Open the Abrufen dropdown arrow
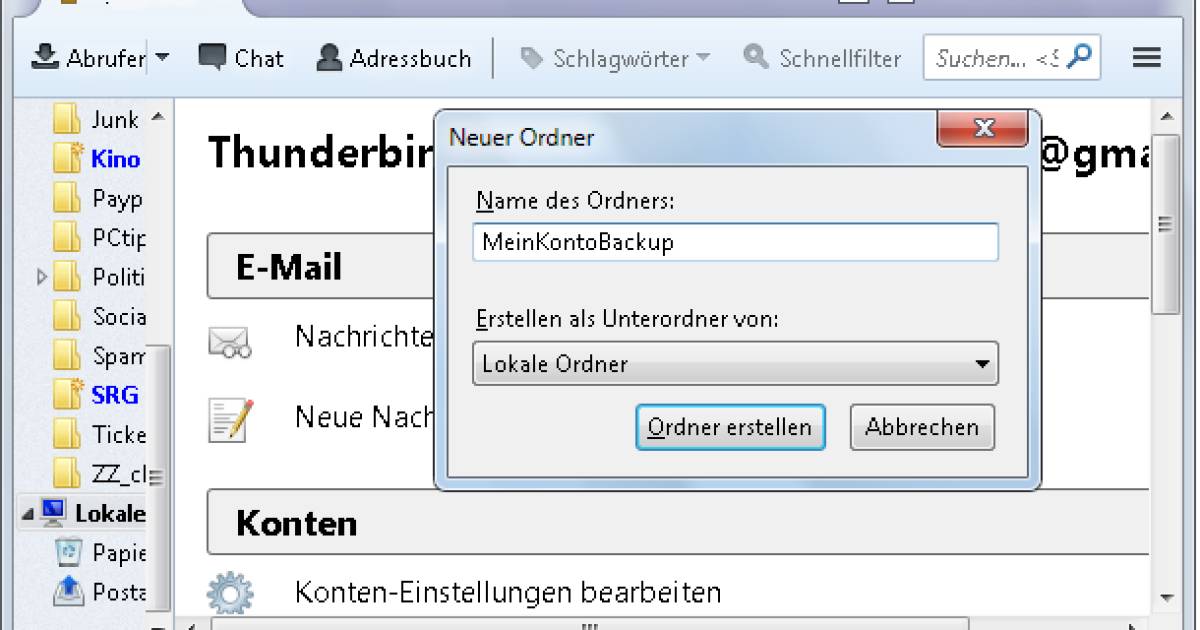 [x=162, y=58]
